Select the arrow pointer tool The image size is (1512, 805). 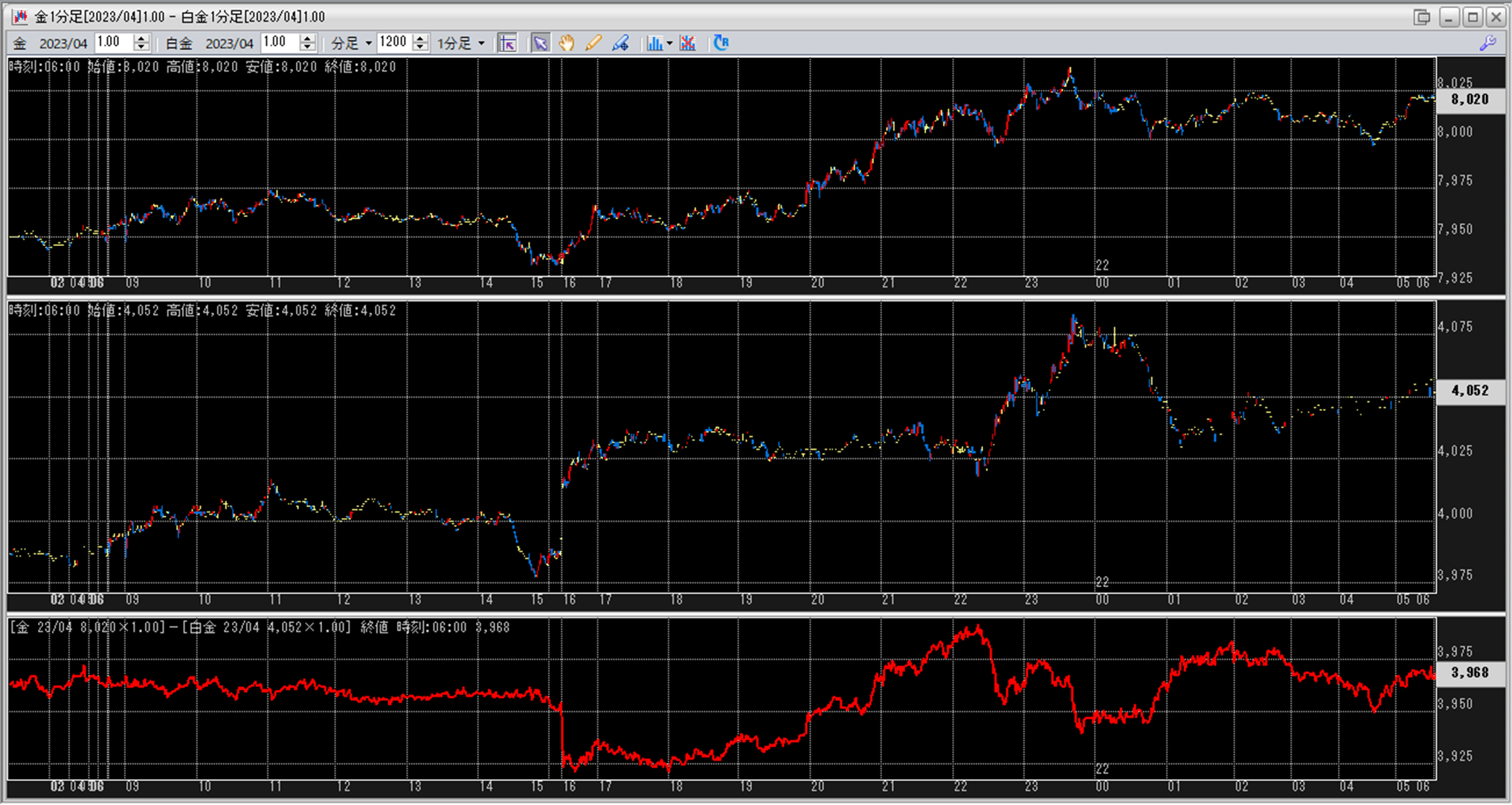540,43
